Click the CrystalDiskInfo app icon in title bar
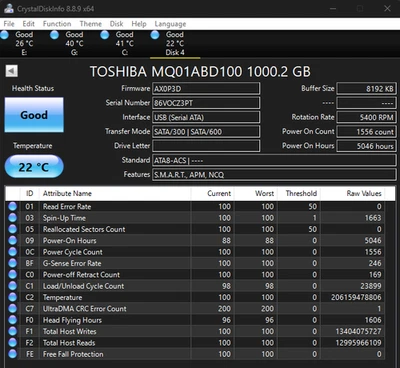 (9, 8)
